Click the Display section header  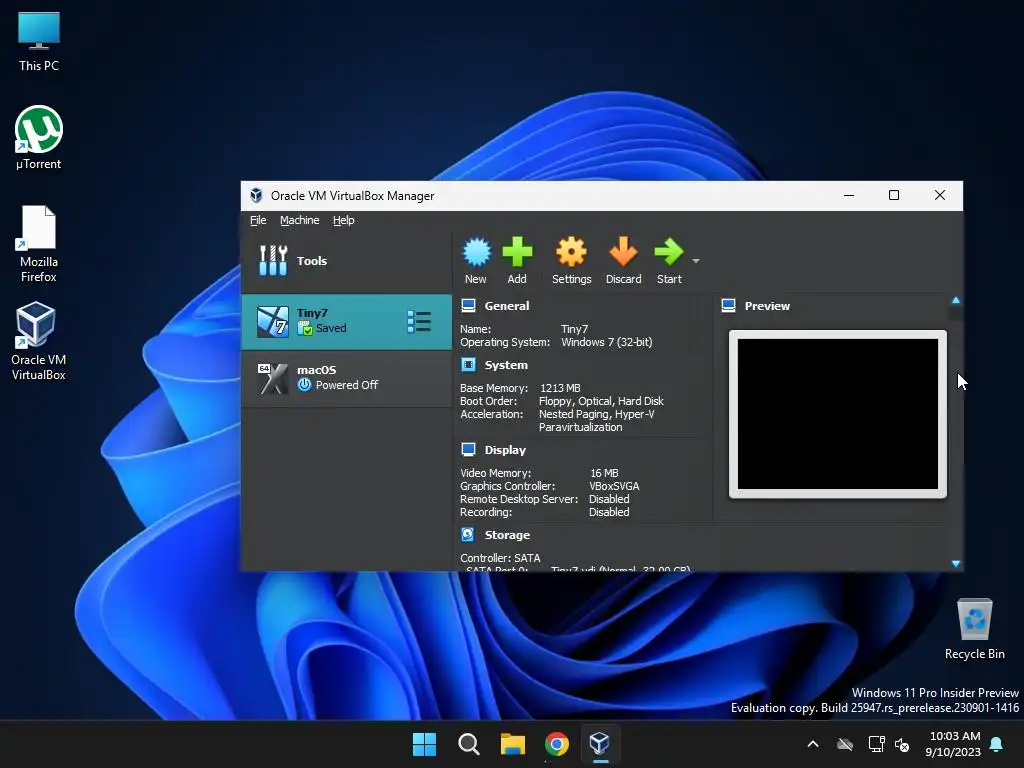[505, 450]
